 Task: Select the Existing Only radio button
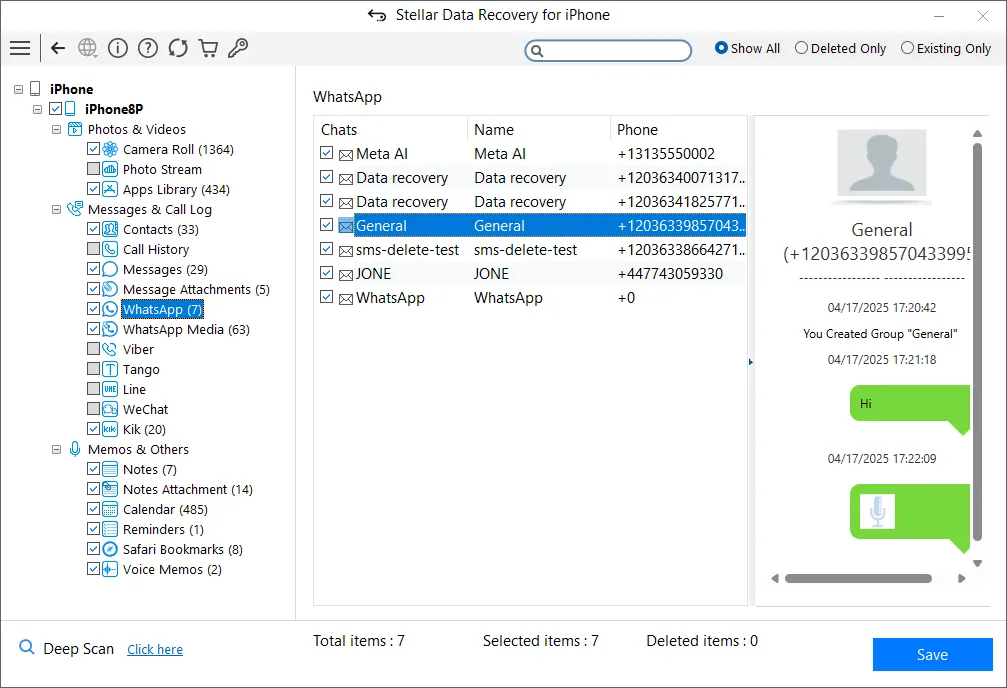click(x=907, y=48)
